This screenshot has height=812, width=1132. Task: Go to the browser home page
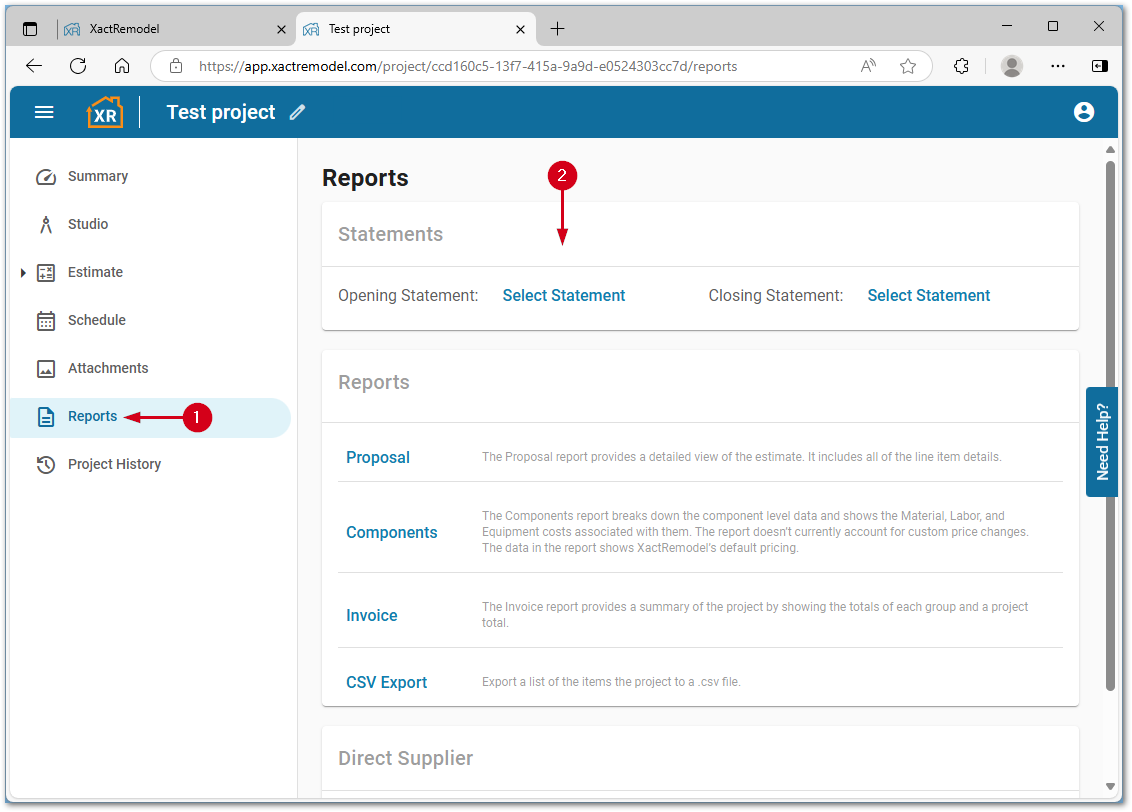(122, 66)
